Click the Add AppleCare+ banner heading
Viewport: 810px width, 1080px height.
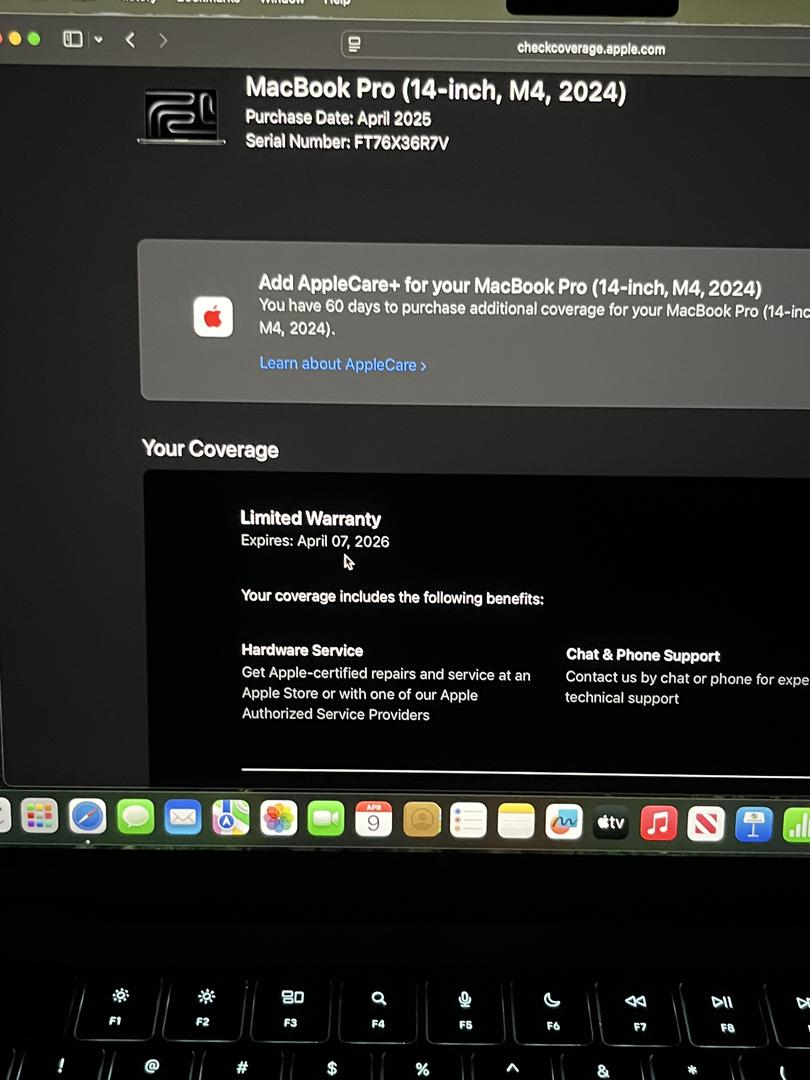510,285
